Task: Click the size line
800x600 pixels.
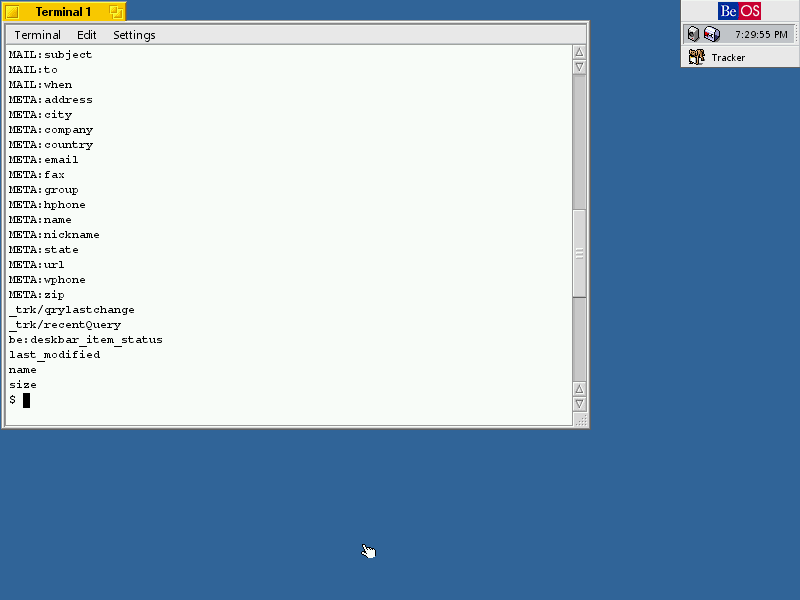Action: point(22,385)
